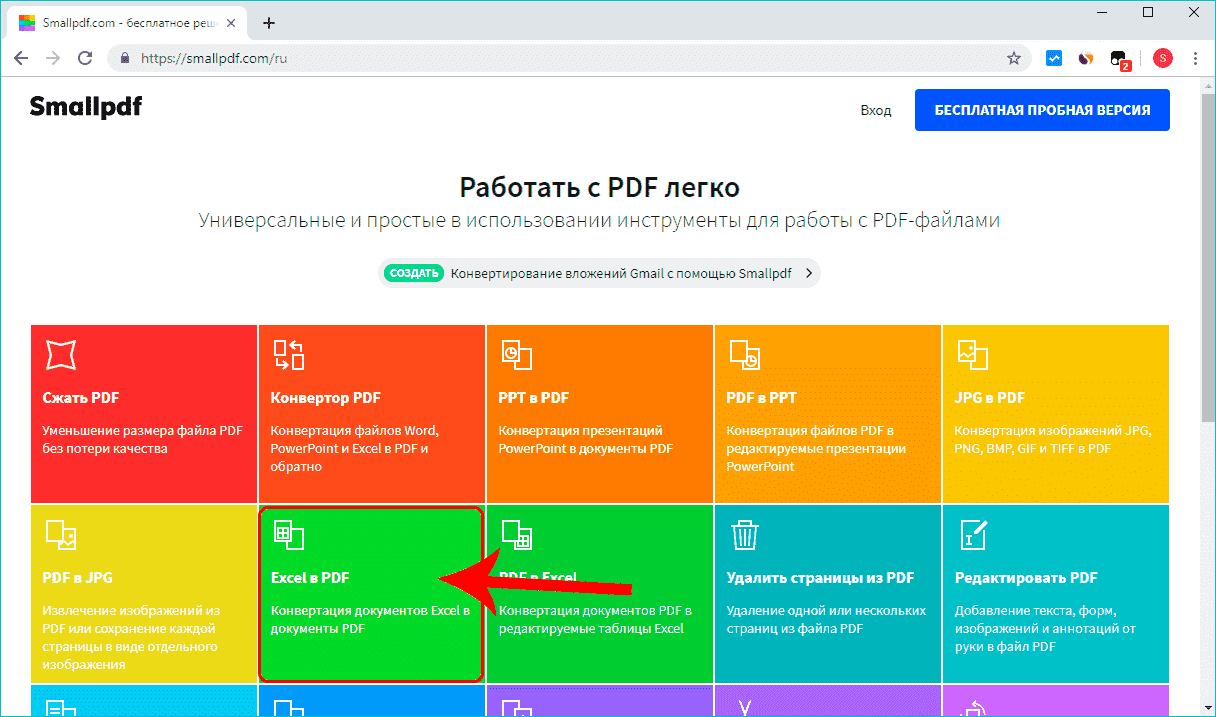Click the Конвертор PDF arrows icon
The height and width of the screenshot is (717, 1216).
[289, 353]
